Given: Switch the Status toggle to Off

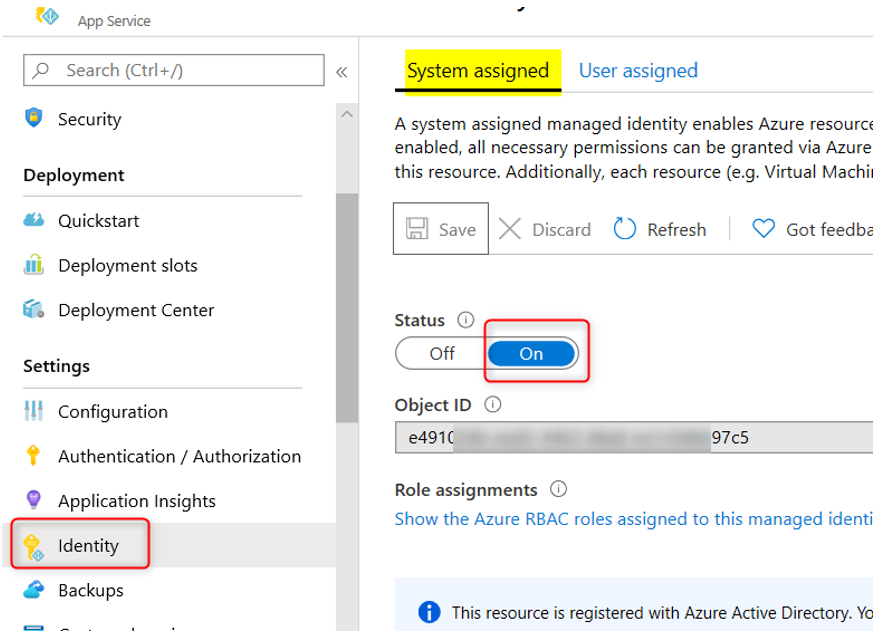Looking at the screenshot, I should tap(442, 353).
